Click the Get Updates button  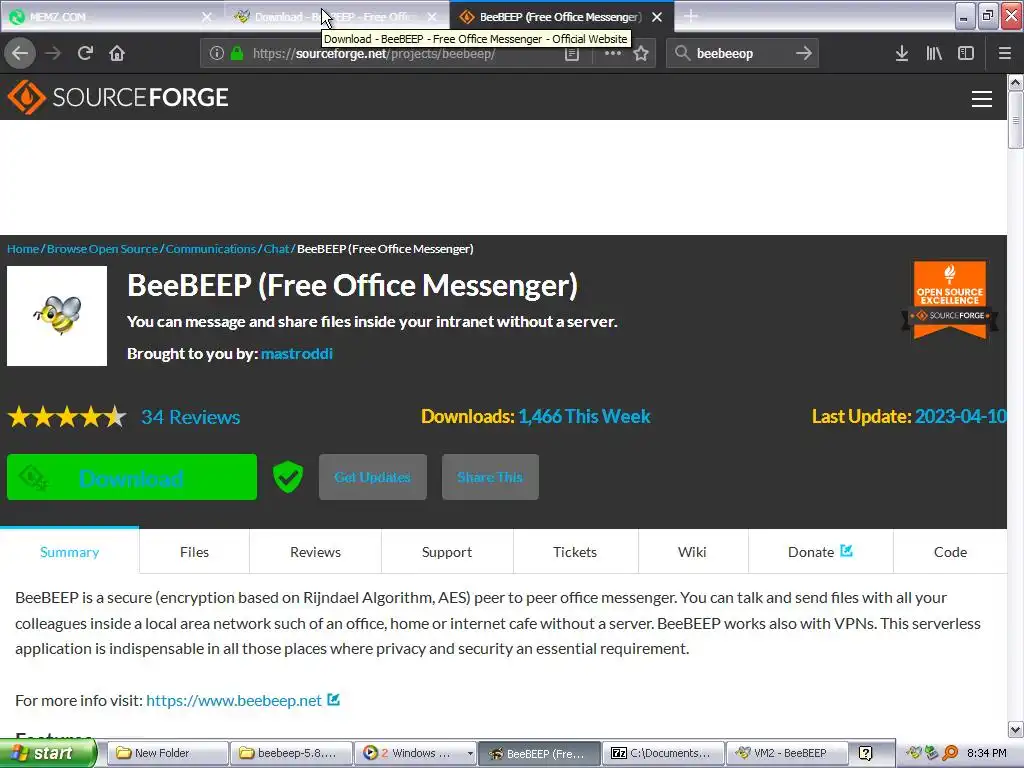[x=373, y=477]
